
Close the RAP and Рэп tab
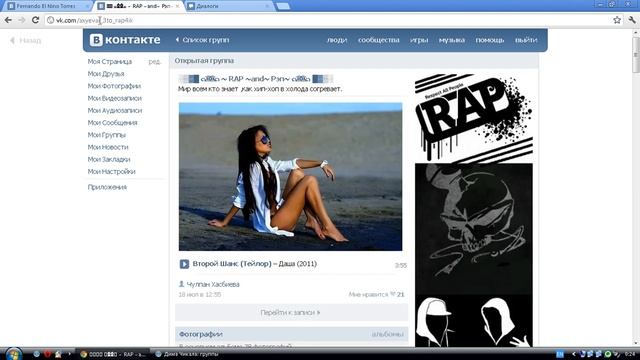click(x=177, y=6)
